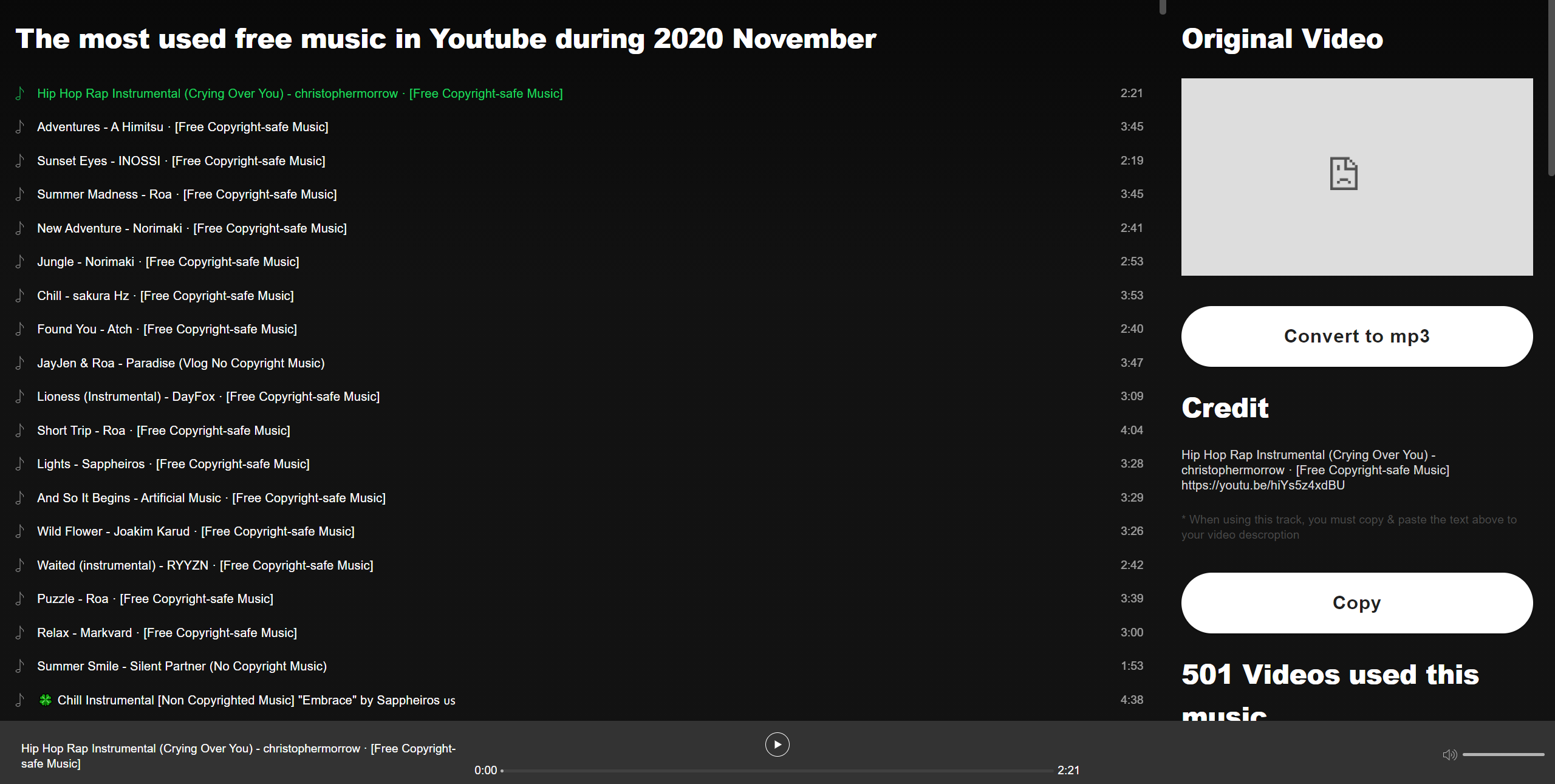This screenshot has width=1555, height=784.
Task: Click music note icon beside Short Trip
Action: coord(20,431)
